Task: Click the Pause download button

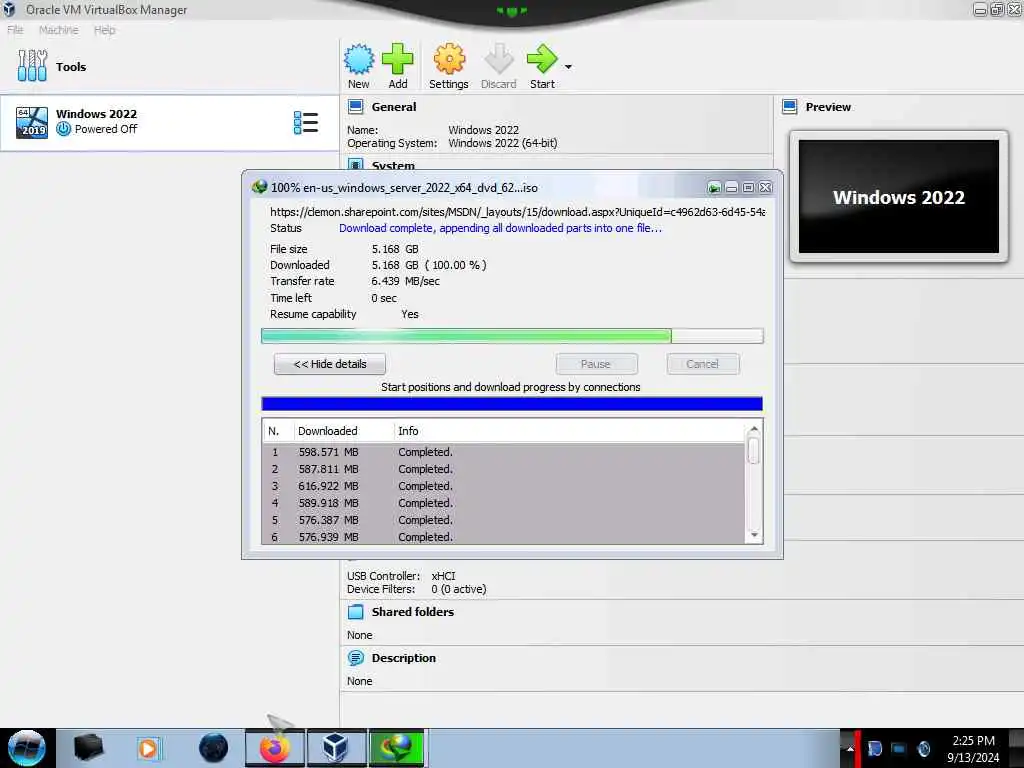Action: tap(596, 364)
